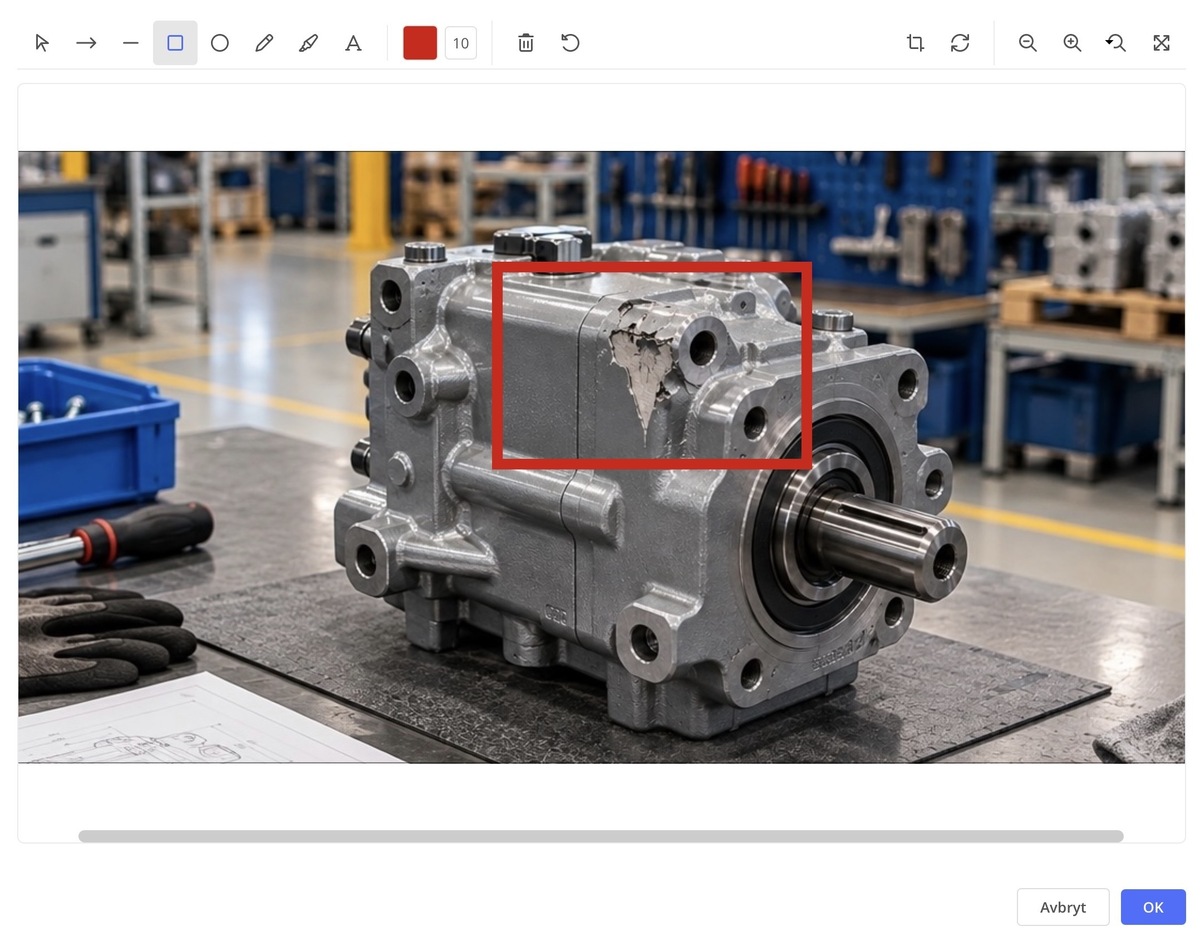Undo the last annotation action
The height and width of the screenshot is (941, 1200).
point(570,43)
